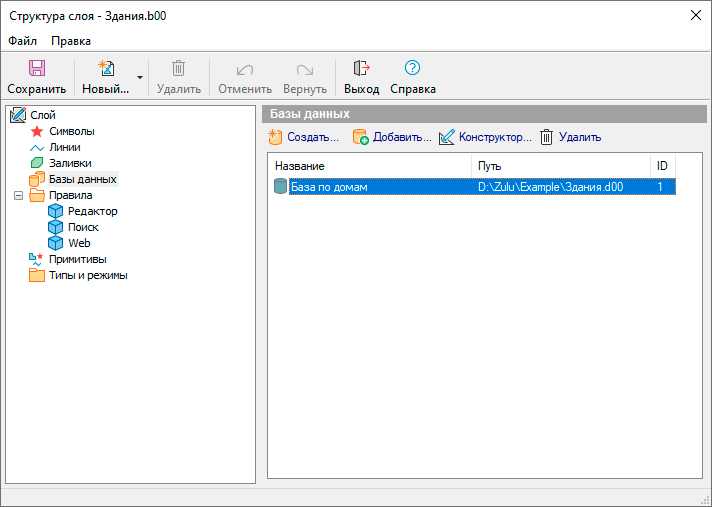
Task: Open the Правка menu
Action: click(x=71, y=41)
